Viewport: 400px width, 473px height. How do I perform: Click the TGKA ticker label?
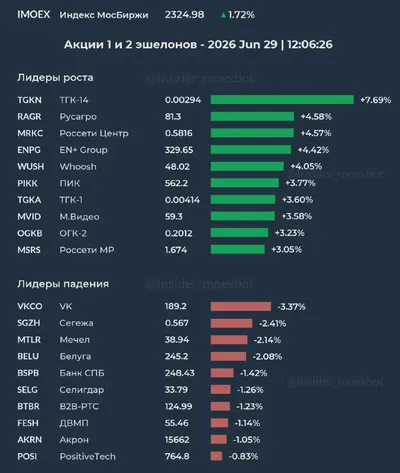pyautogui.click(x=29, y=200)
